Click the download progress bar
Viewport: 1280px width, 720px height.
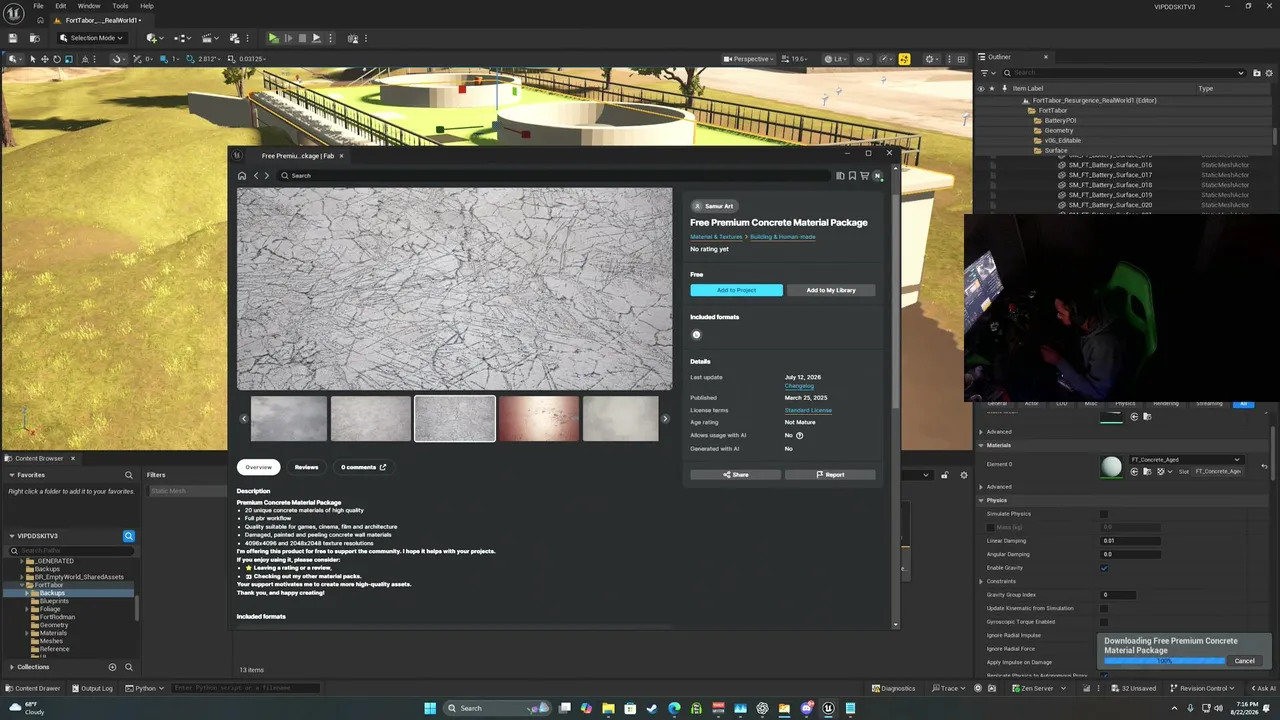click(x=1164, y=661)
